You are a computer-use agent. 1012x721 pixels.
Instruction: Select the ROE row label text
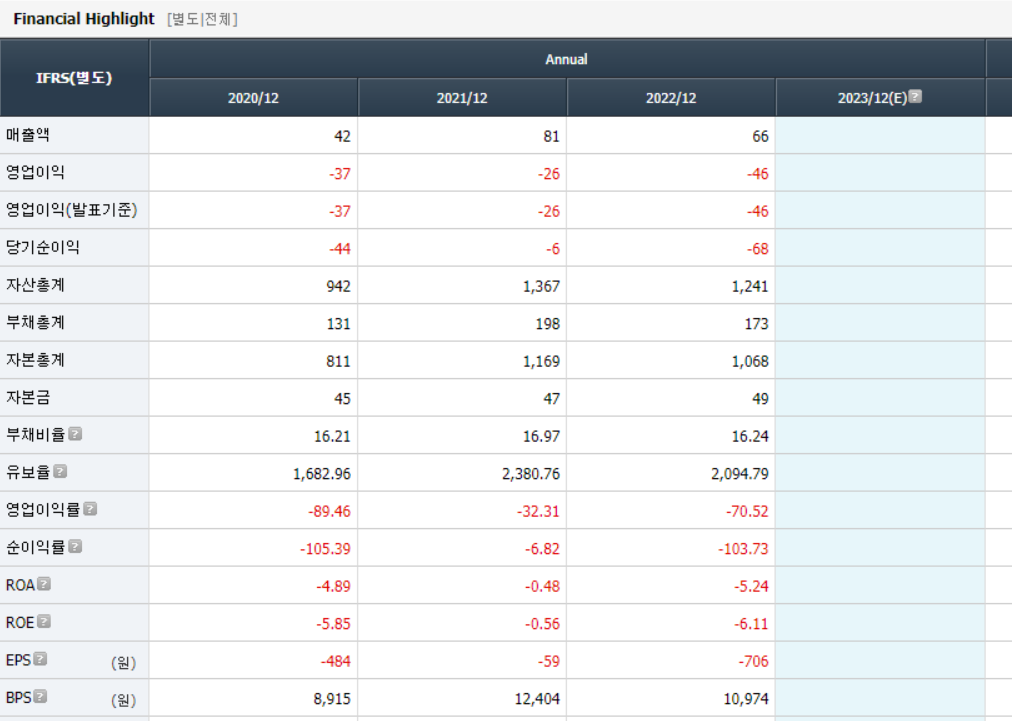pyautogui.click(x=20, y=622)
